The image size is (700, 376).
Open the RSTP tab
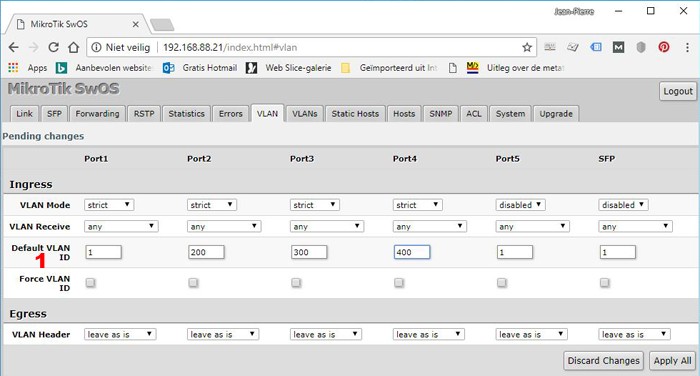click(x=144, y=114)
